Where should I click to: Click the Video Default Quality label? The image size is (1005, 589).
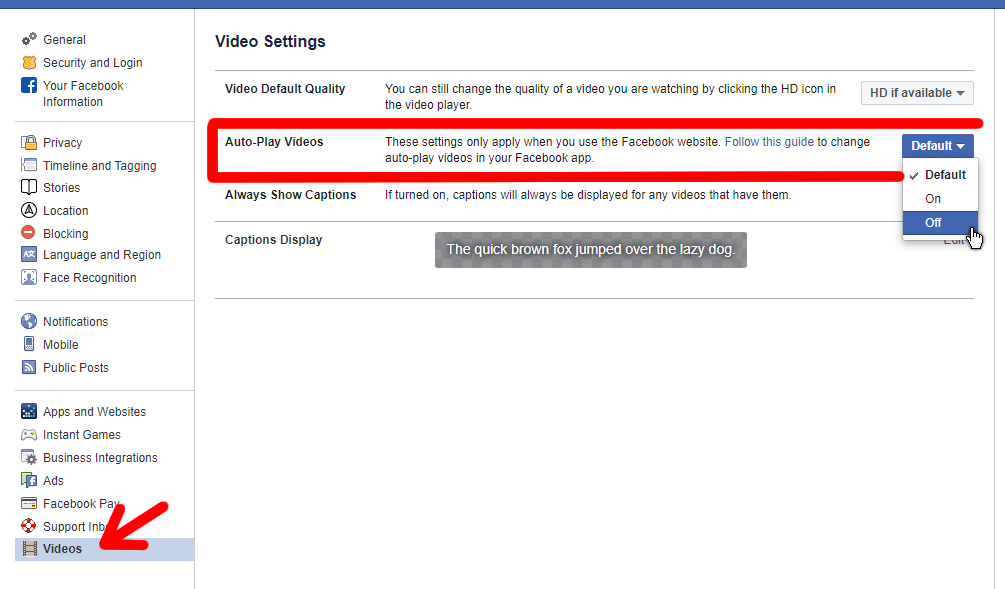coord(285,89)
